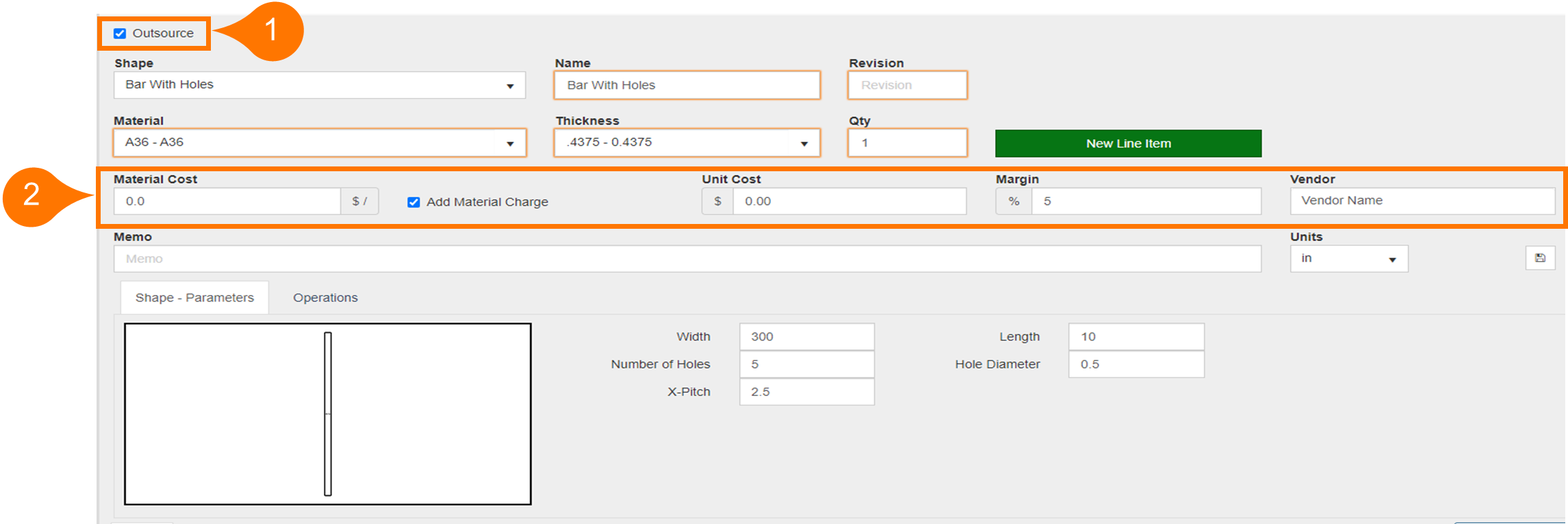Select the Shape - Parameters tab
The width and height of the screenshot is (1568, 524).
[194, 298]
